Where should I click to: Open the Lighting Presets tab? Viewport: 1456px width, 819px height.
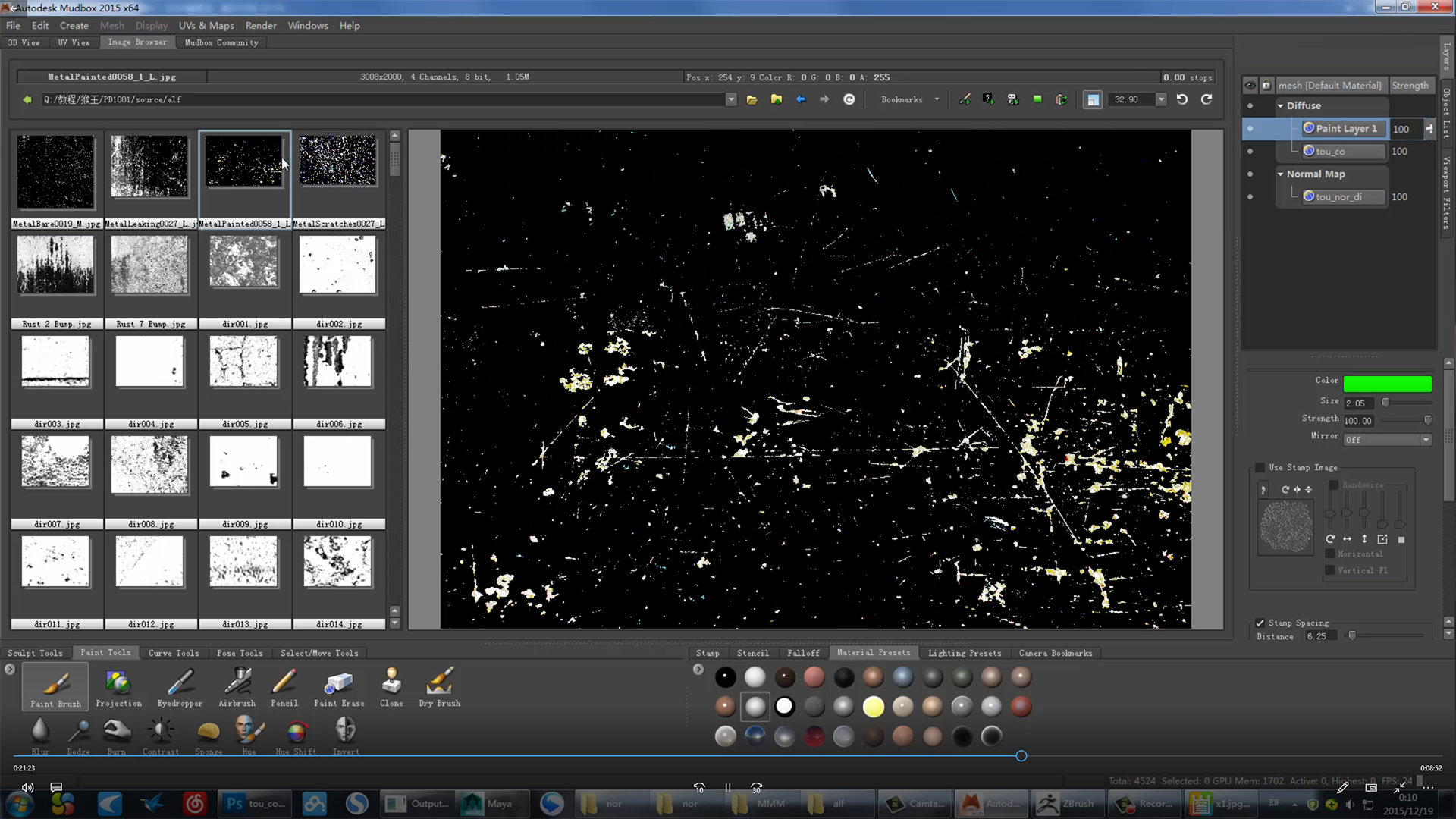coord(965,653)
